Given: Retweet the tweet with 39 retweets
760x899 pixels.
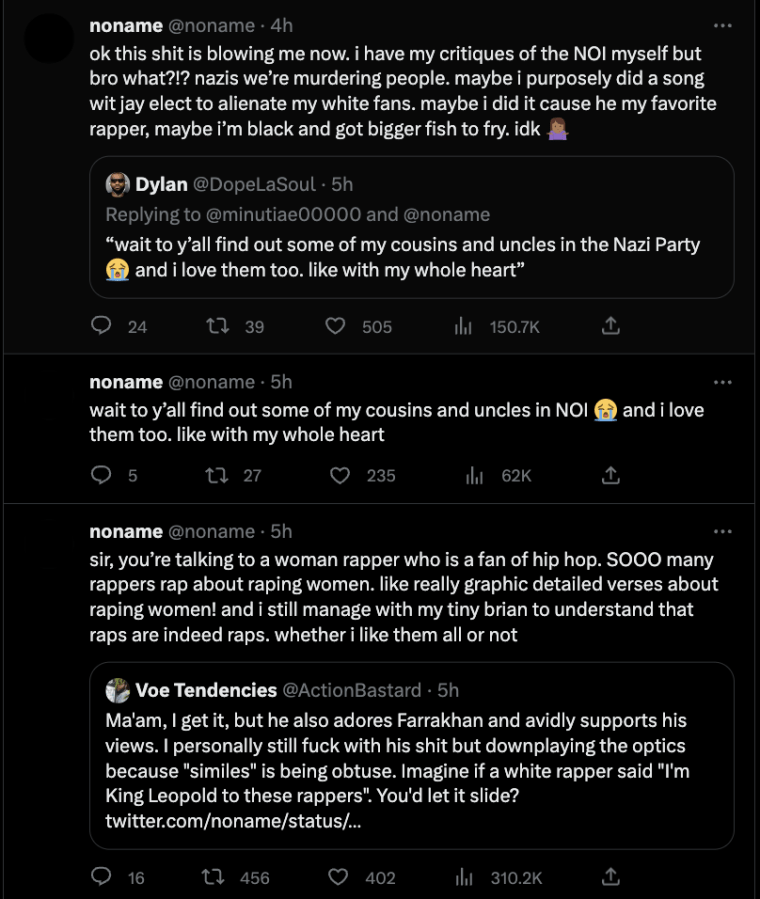Looking at the screenshot, I should (218, 326).
